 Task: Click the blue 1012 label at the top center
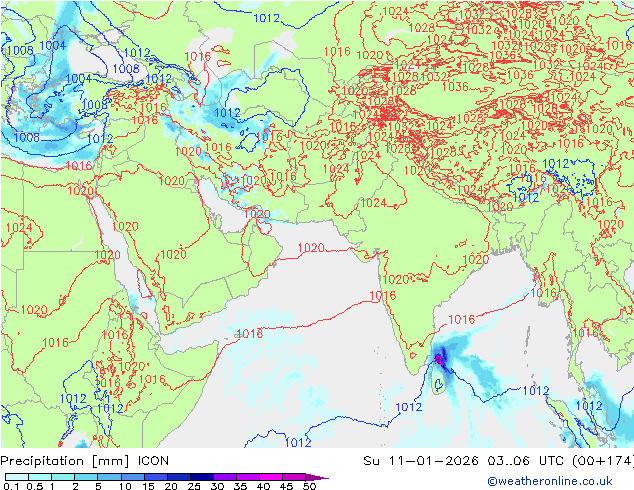point(266,18)
